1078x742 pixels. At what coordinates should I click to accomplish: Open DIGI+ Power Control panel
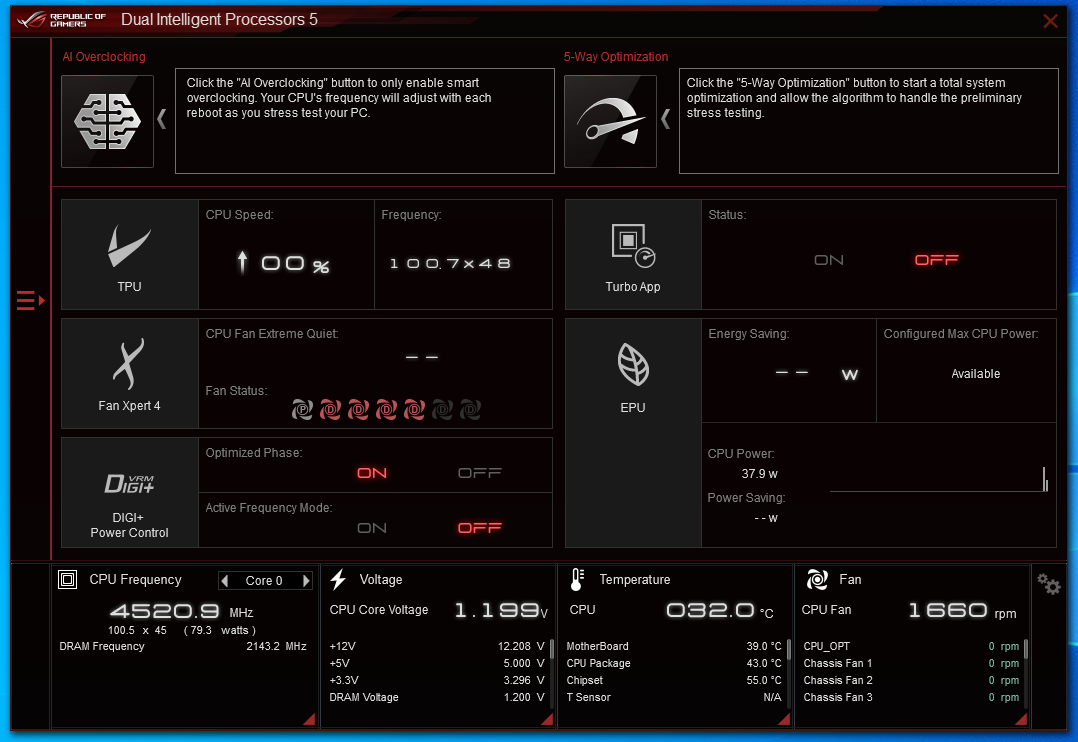coord(129,492)
